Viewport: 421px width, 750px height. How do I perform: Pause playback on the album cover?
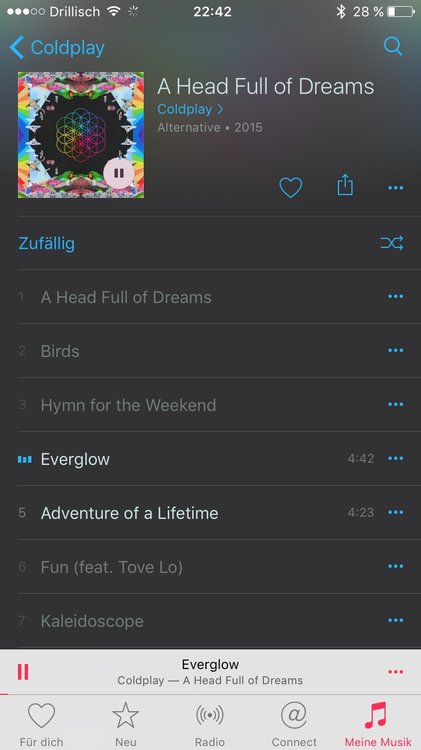119,173
